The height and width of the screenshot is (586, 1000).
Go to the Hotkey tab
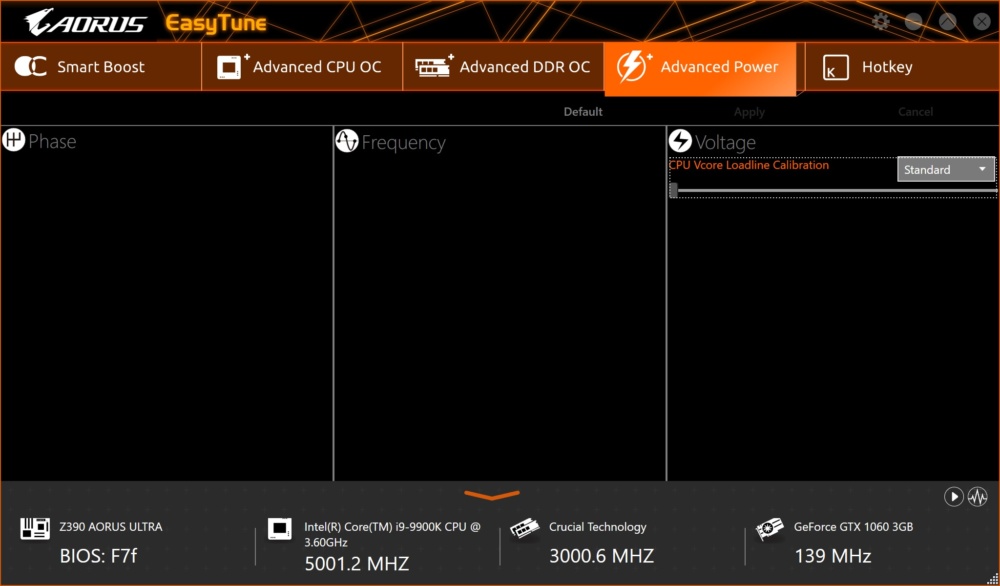coord(902,67)
